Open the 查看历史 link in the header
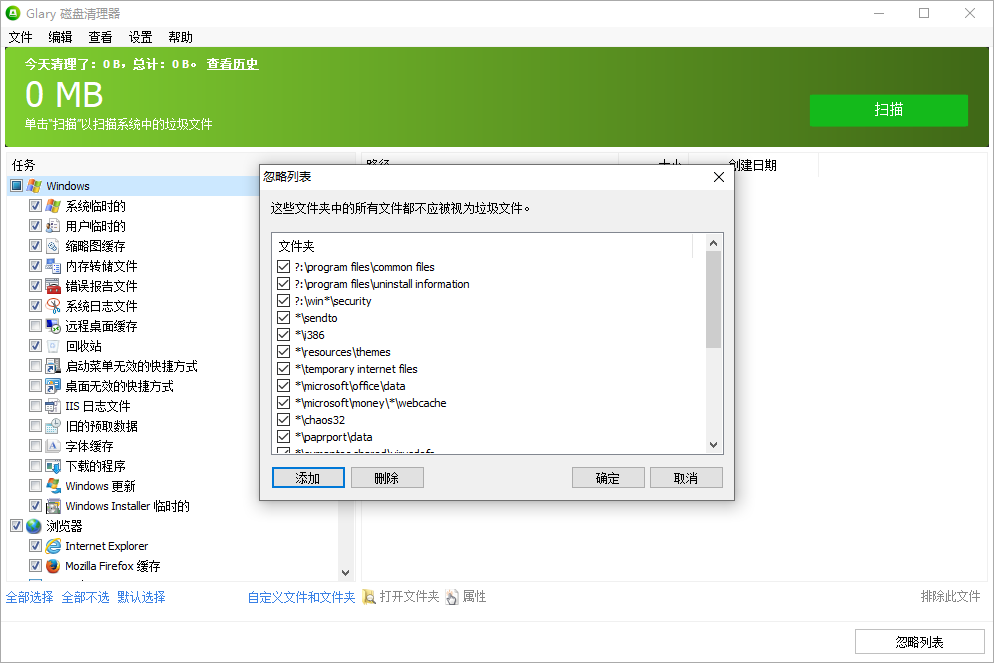This screenshot has height=663, width=994. coord(232,64)
